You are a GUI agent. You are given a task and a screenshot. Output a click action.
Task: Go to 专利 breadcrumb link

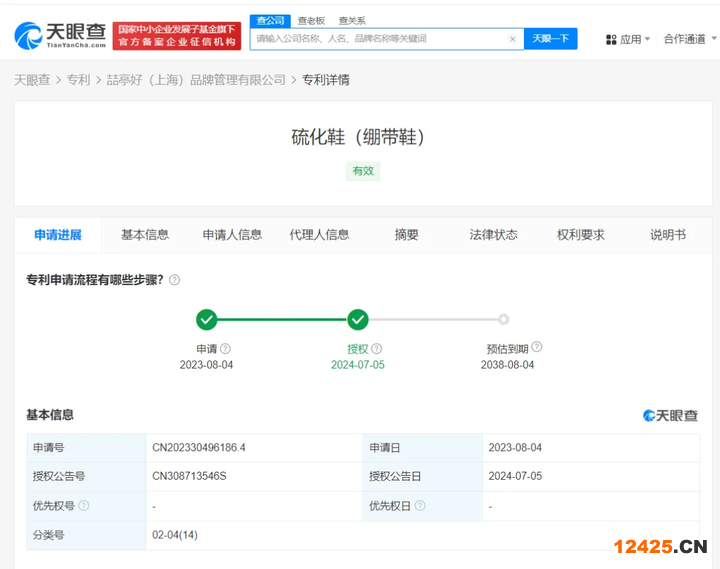pos(79,80)
